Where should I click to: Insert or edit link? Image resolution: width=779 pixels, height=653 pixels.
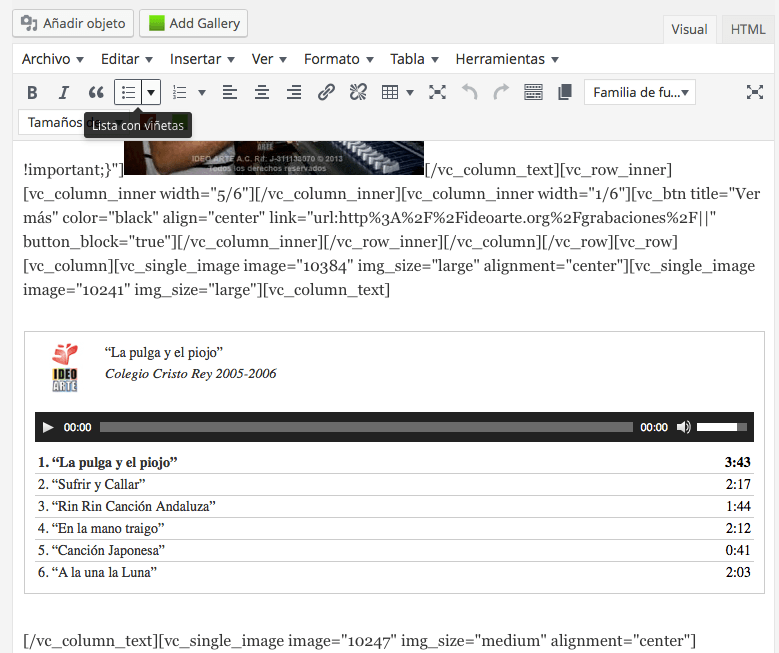pyautogui.click(x=326, y=92)
